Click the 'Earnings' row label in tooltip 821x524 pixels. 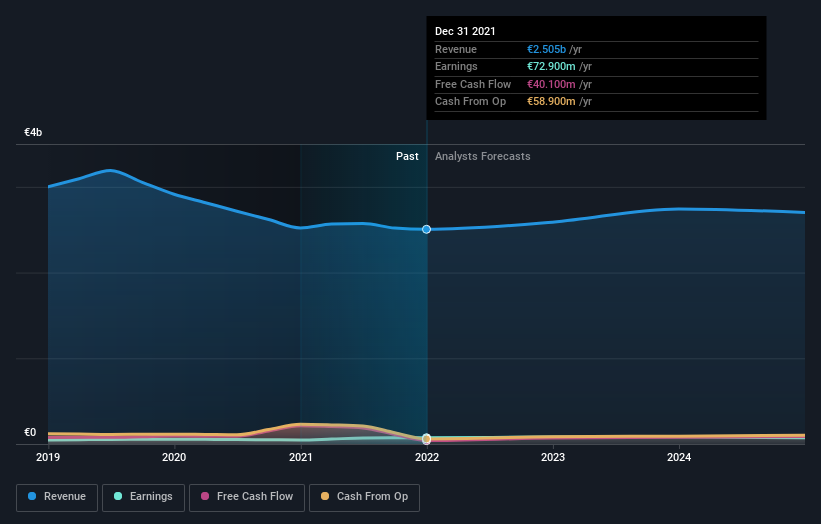coord(456,66)
